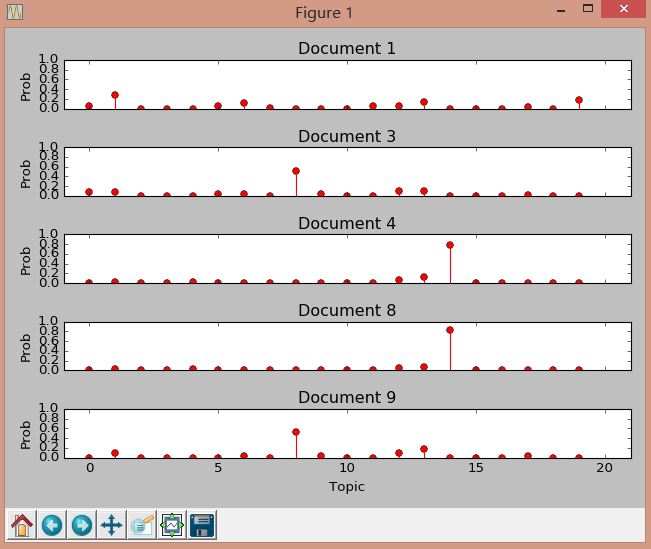Click the 'Prob' label of Document 8 plot
The width and height of the screenshot is (651, 549).
tap(26, 348)
